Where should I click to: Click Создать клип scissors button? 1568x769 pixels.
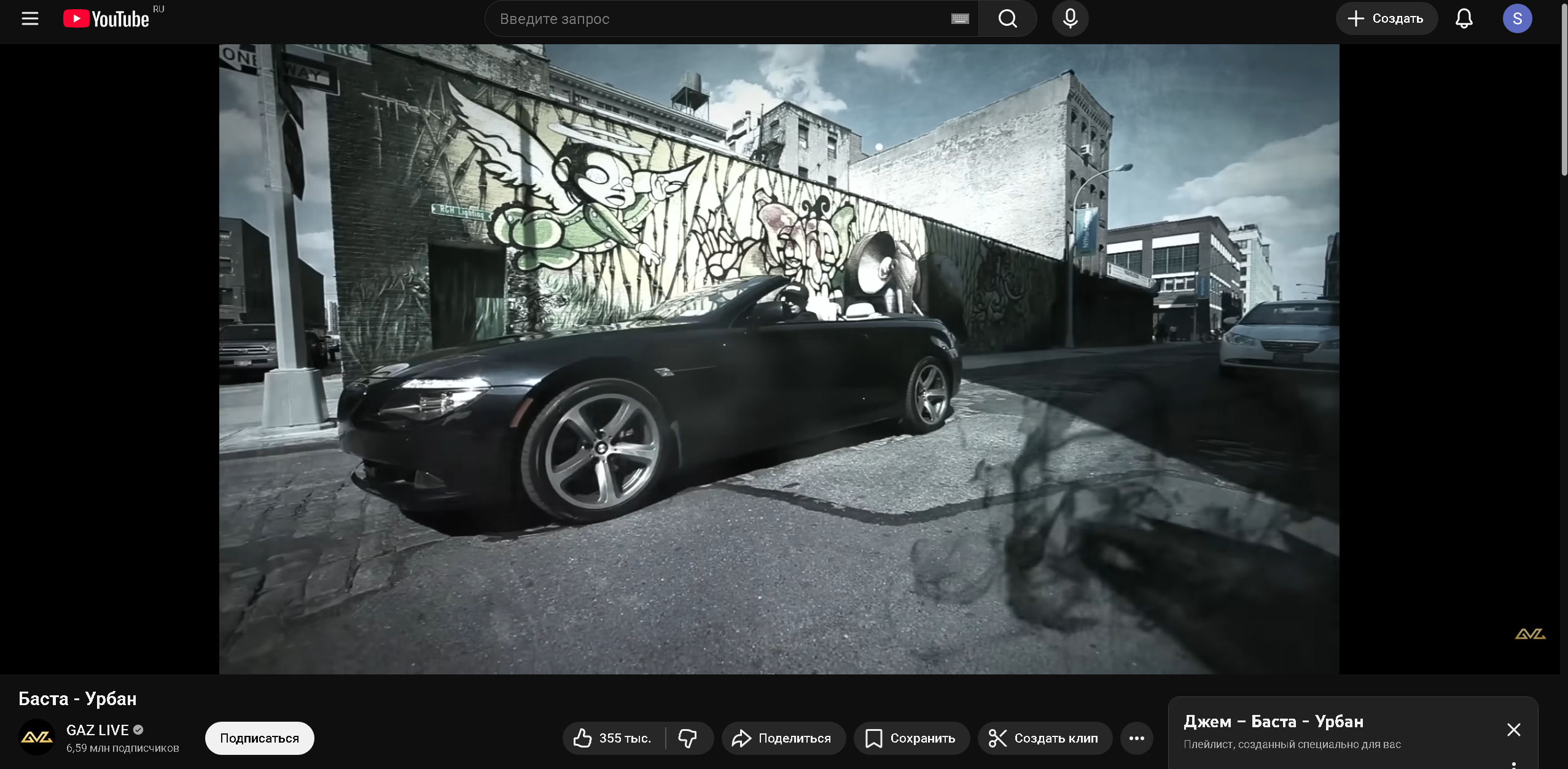[x=1044, y=738]
